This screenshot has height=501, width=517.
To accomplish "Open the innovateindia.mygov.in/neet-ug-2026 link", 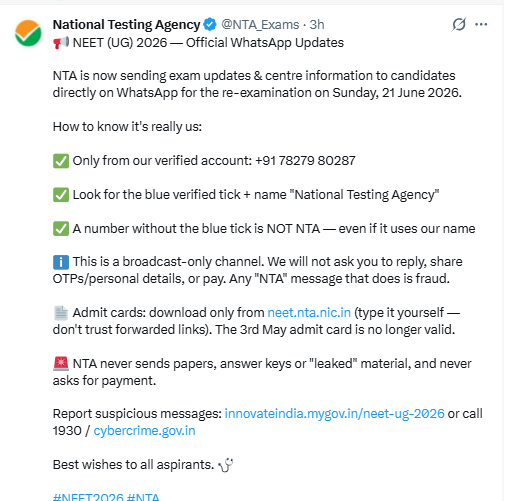I will click(x=334, y=414).
